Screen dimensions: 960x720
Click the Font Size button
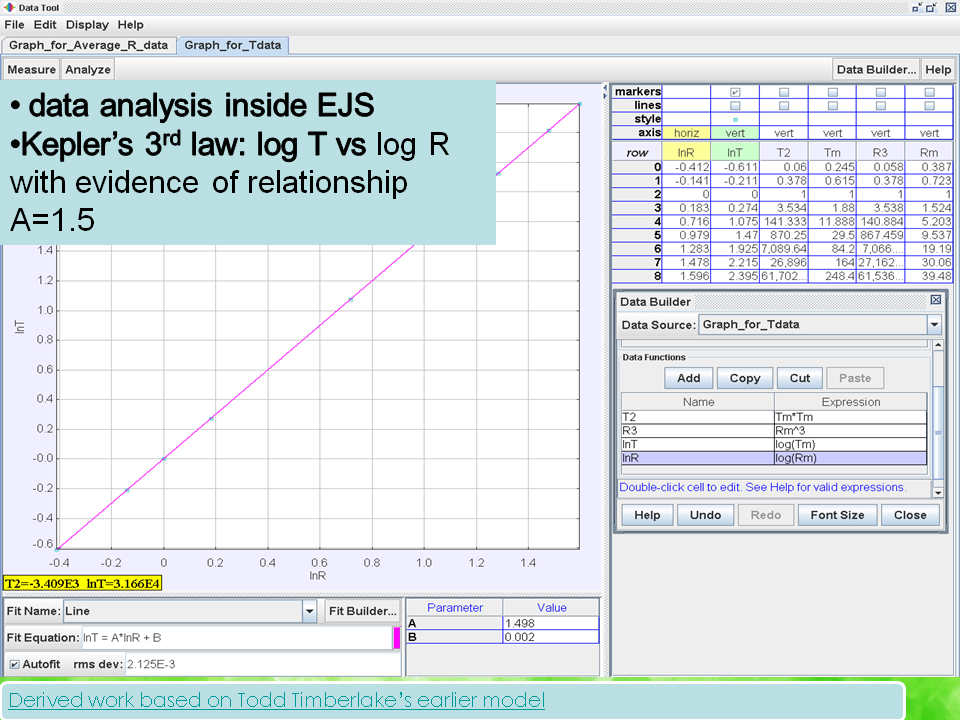point(837,515)
